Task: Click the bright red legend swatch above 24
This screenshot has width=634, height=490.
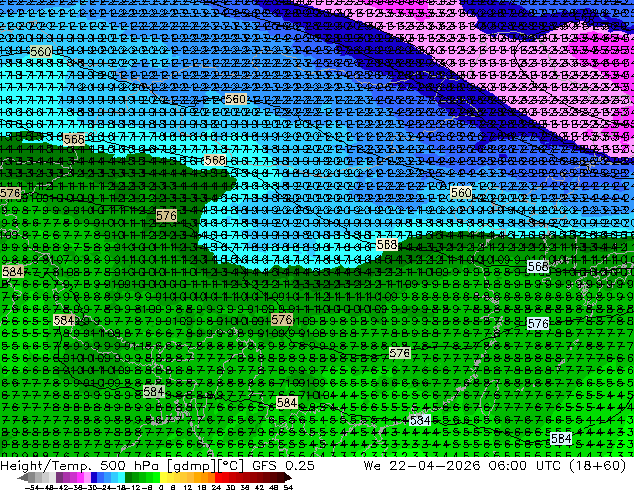Action: click(x=218, y=478)
